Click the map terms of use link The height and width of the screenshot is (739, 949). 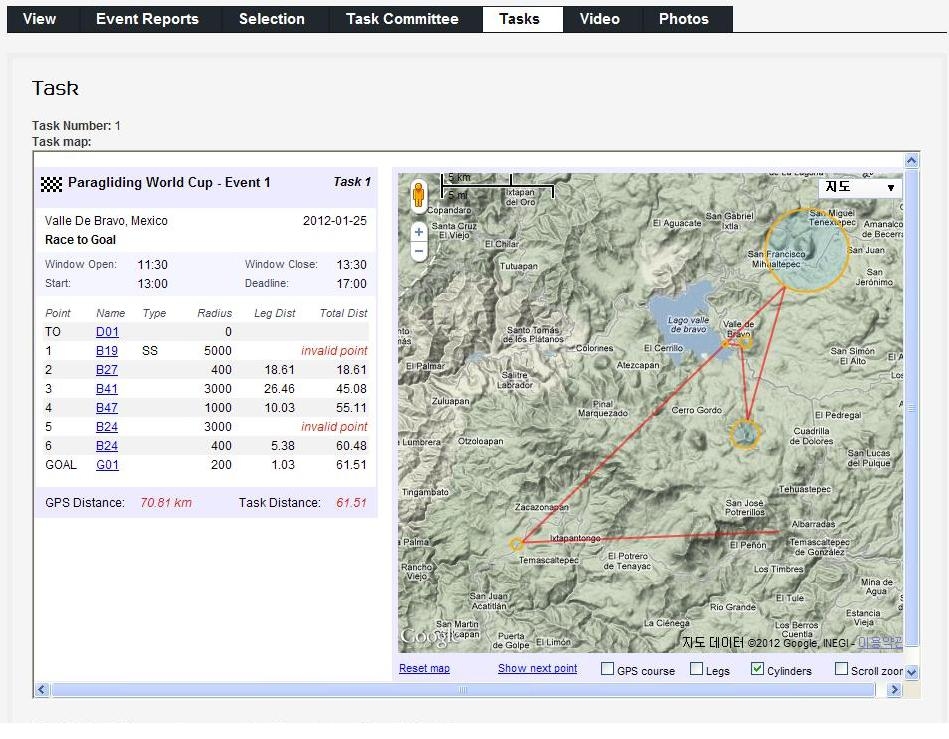(x=880, y=643)
